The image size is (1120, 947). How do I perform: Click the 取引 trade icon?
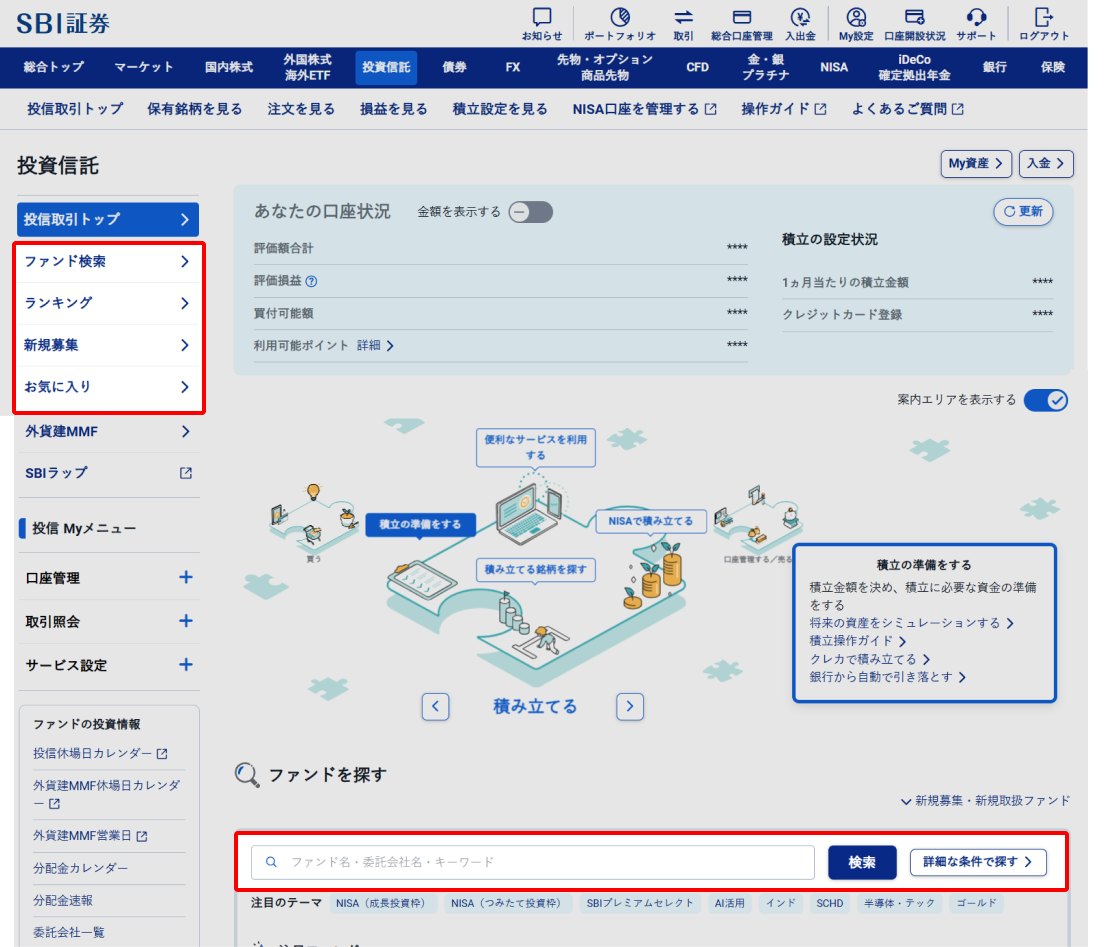(x=683, y=24)
